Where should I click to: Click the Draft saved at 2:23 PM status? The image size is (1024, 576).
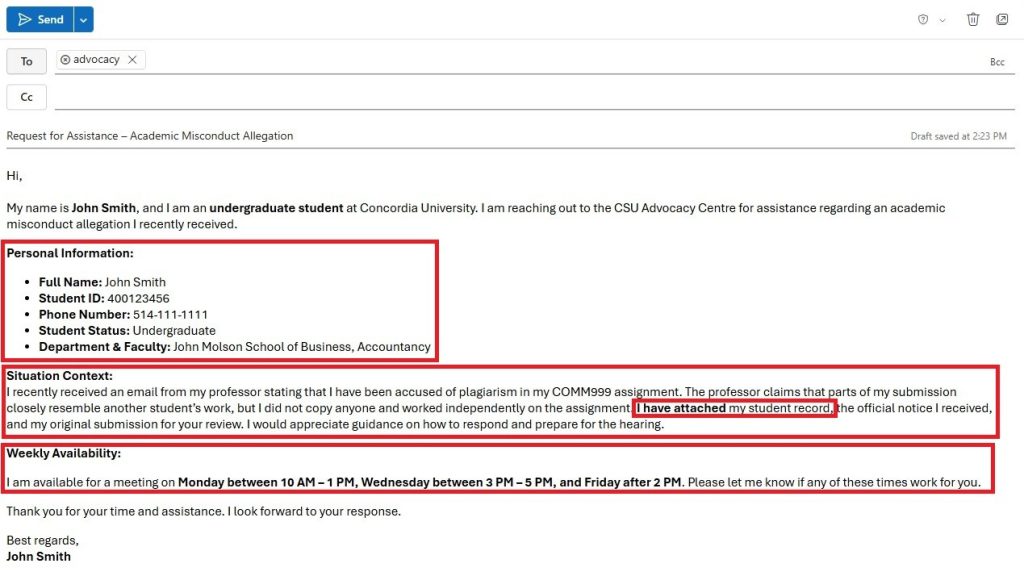[958, 136]
